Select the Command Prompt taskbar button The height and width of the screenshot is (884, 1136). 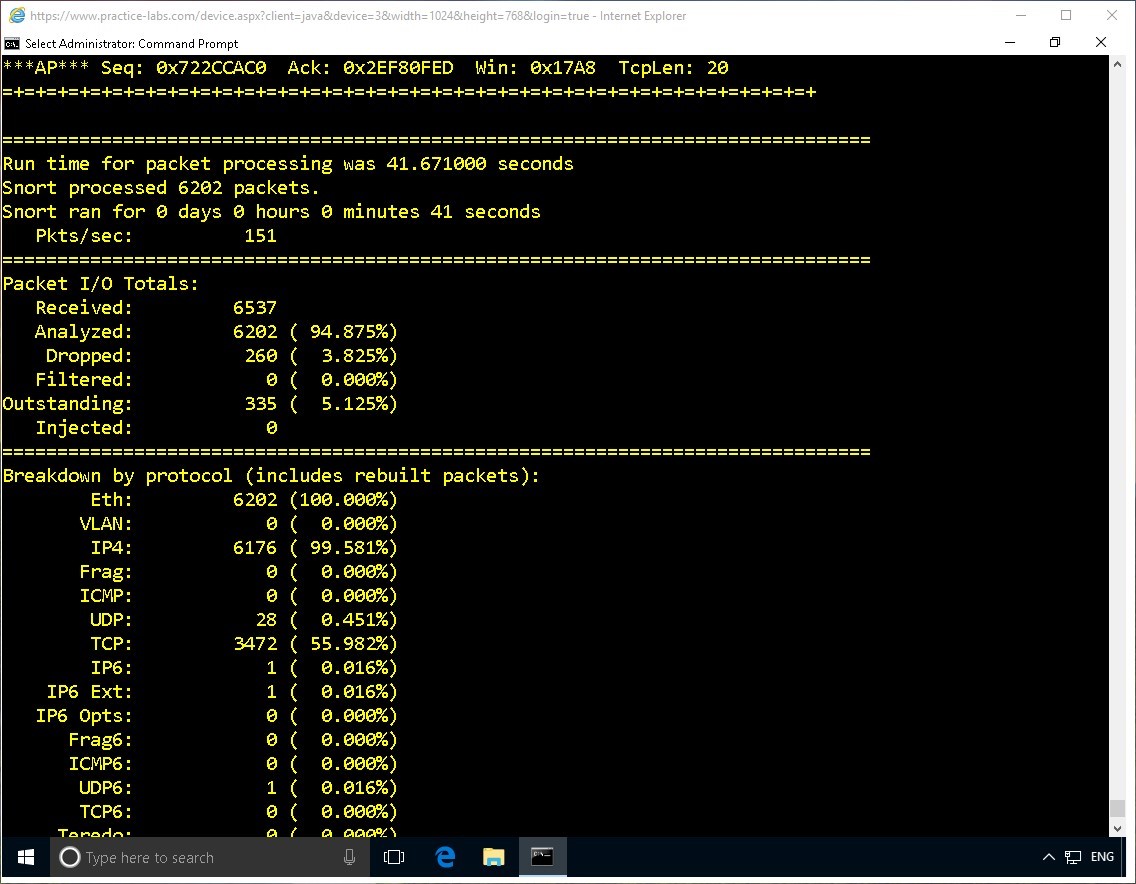click(542, 857)
